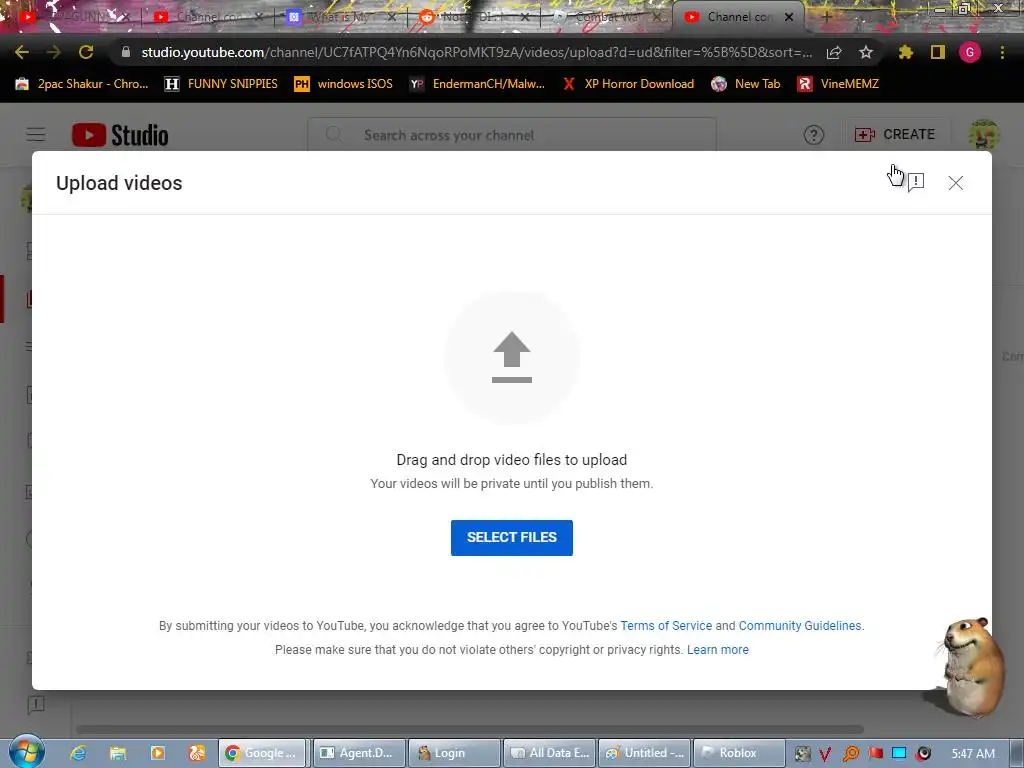
Task: Bookmark this page with the star icon
Action: click(866, 52)
